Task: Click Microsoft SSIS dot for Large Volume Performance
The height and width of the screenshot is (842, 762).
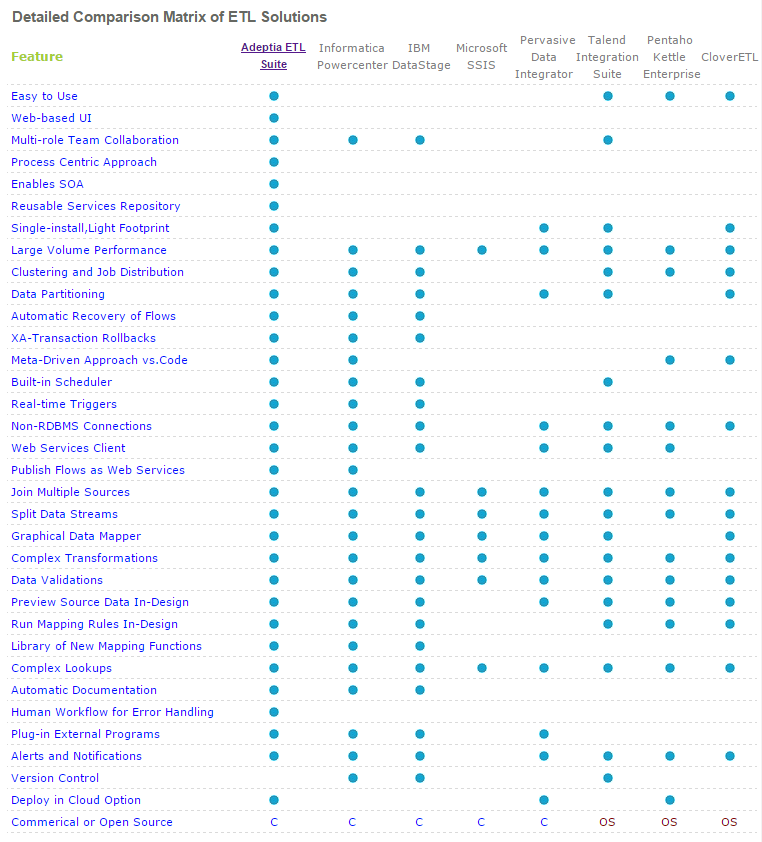Action: 482,250
